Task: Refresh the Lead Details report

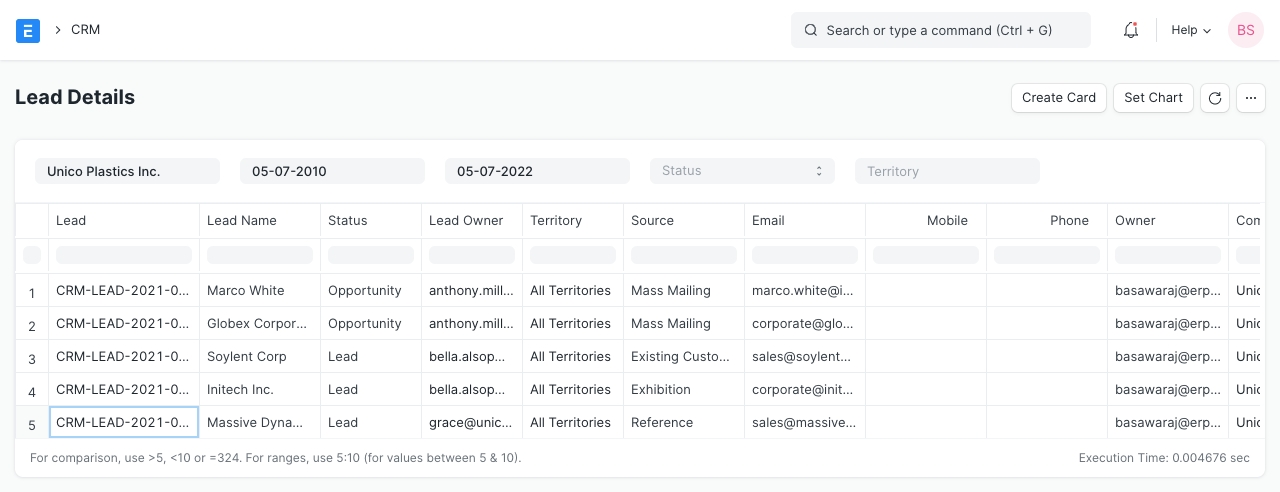Action: click(1214, 98)
